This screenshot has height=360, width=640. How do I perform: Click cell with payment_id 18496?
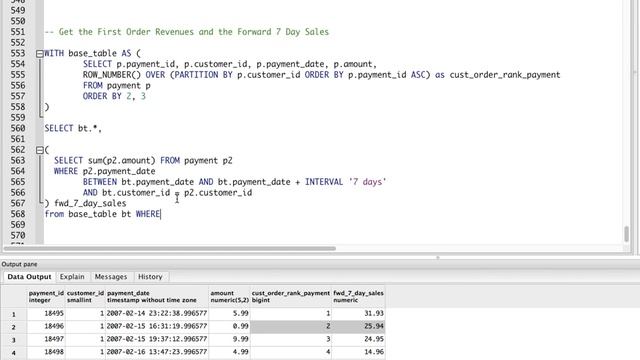pyautogui.click(x=46, y=326)
